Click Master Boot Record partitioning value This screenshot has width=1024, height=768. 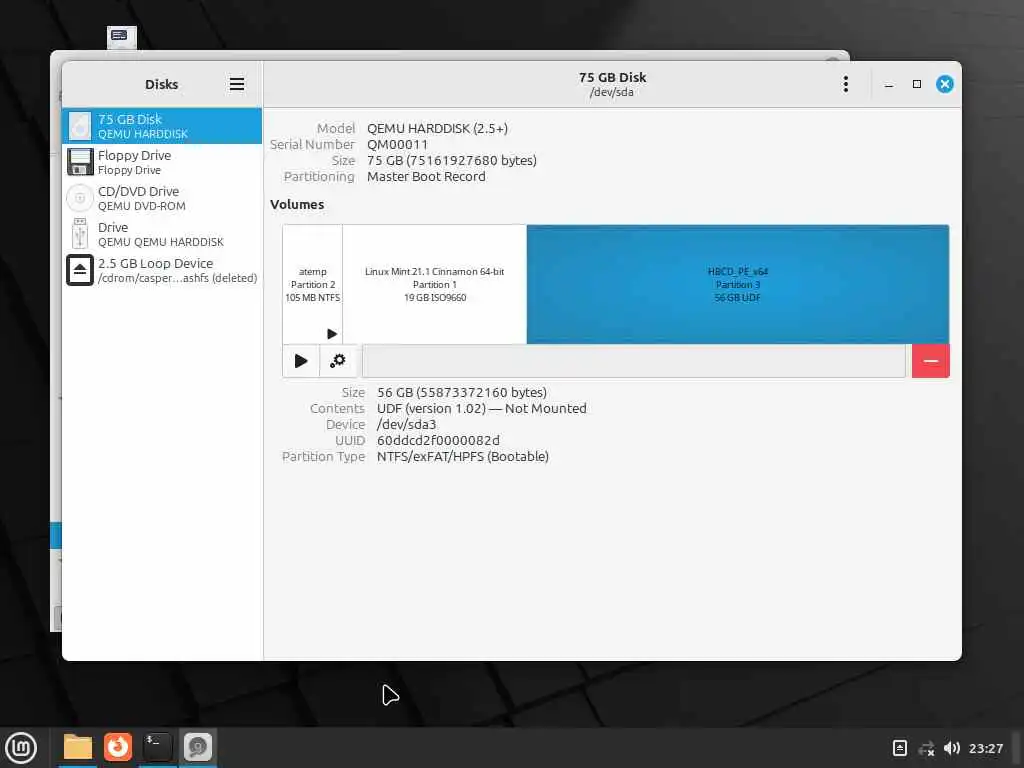pyautogui.click(x=426, y=176)
